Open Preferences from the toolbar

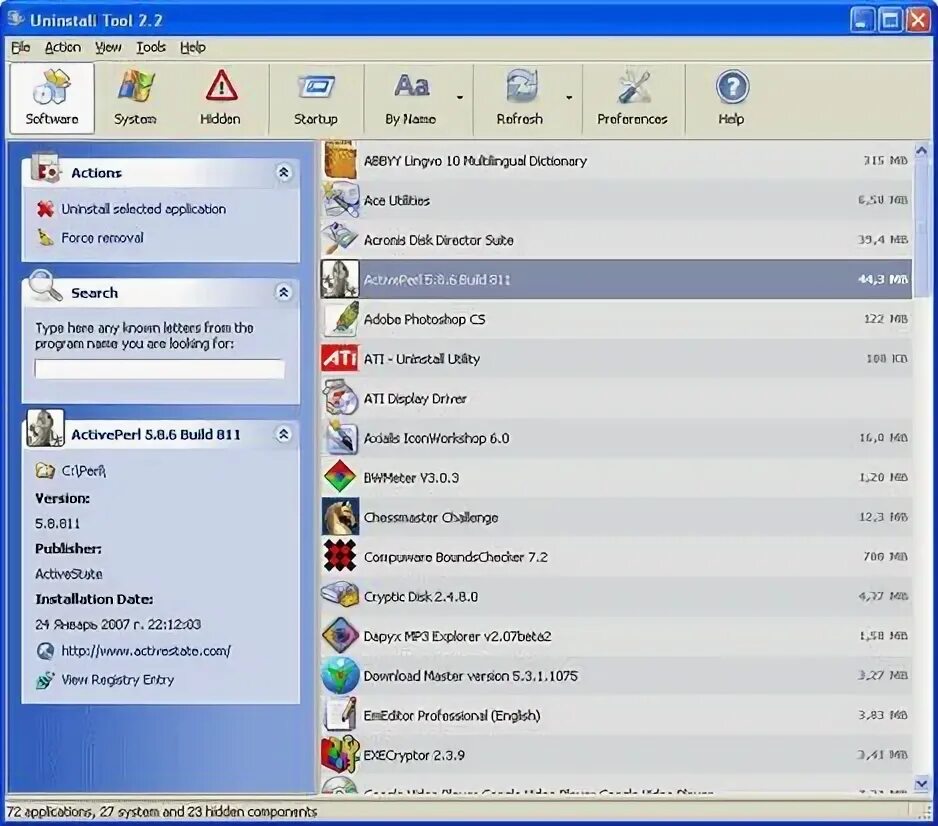click(x=632, y=99)
